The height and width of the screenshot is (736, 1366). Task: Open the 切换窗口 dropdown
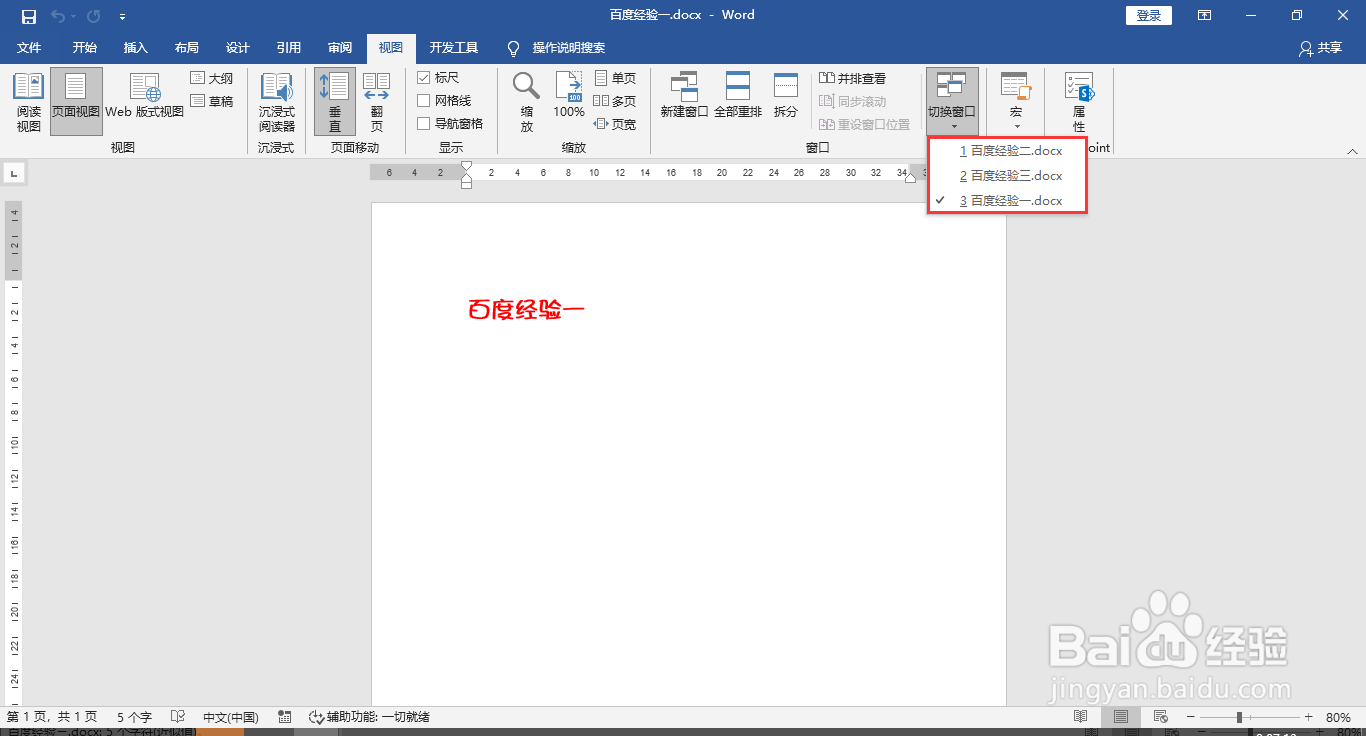(951, 99)
